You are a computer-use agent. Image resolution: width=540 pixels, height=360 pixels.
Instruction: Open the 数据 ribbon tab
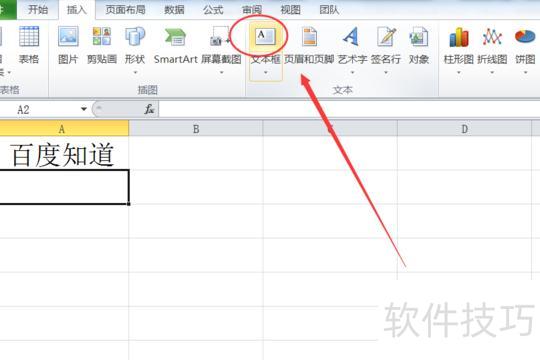coord(174,10)
